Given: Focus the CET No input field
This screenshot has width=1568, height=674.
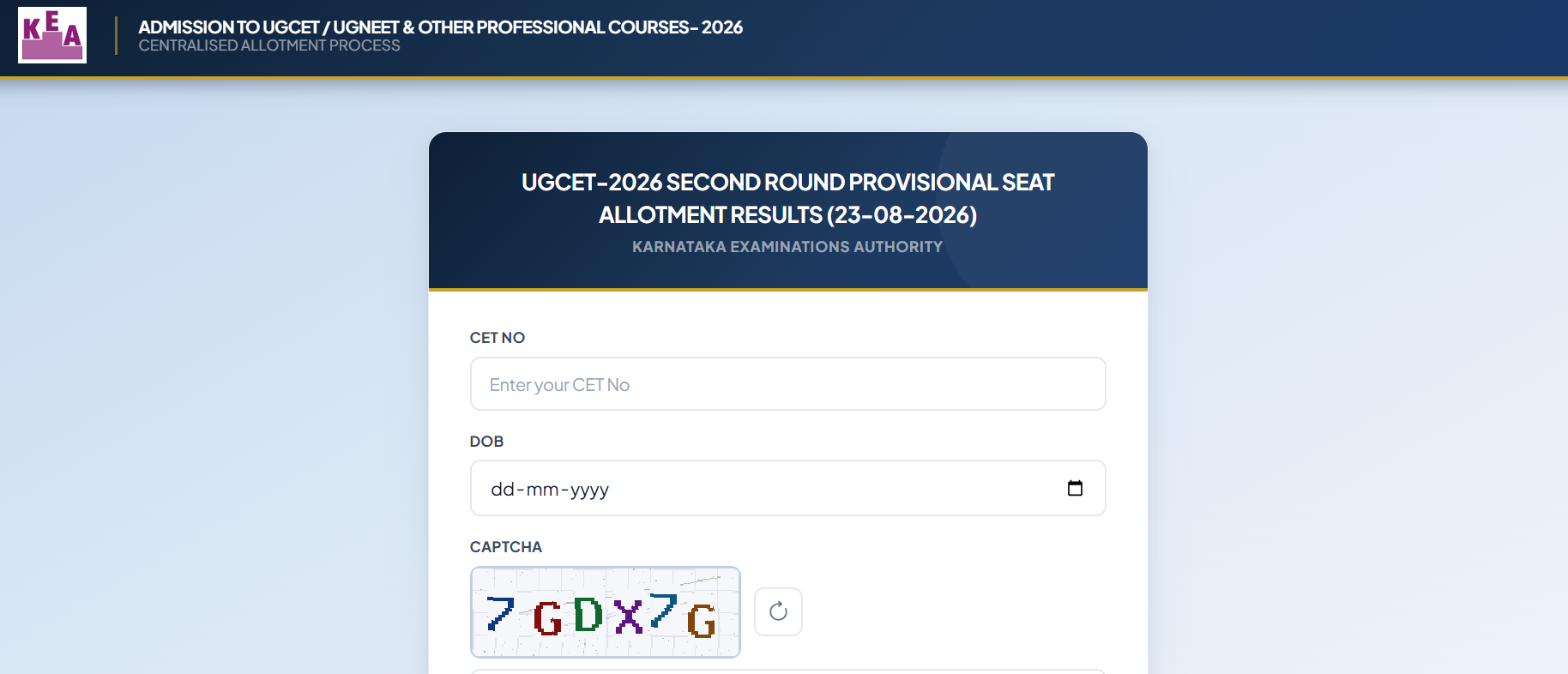Looking at the screenshot, I should [x=787, y=384].
